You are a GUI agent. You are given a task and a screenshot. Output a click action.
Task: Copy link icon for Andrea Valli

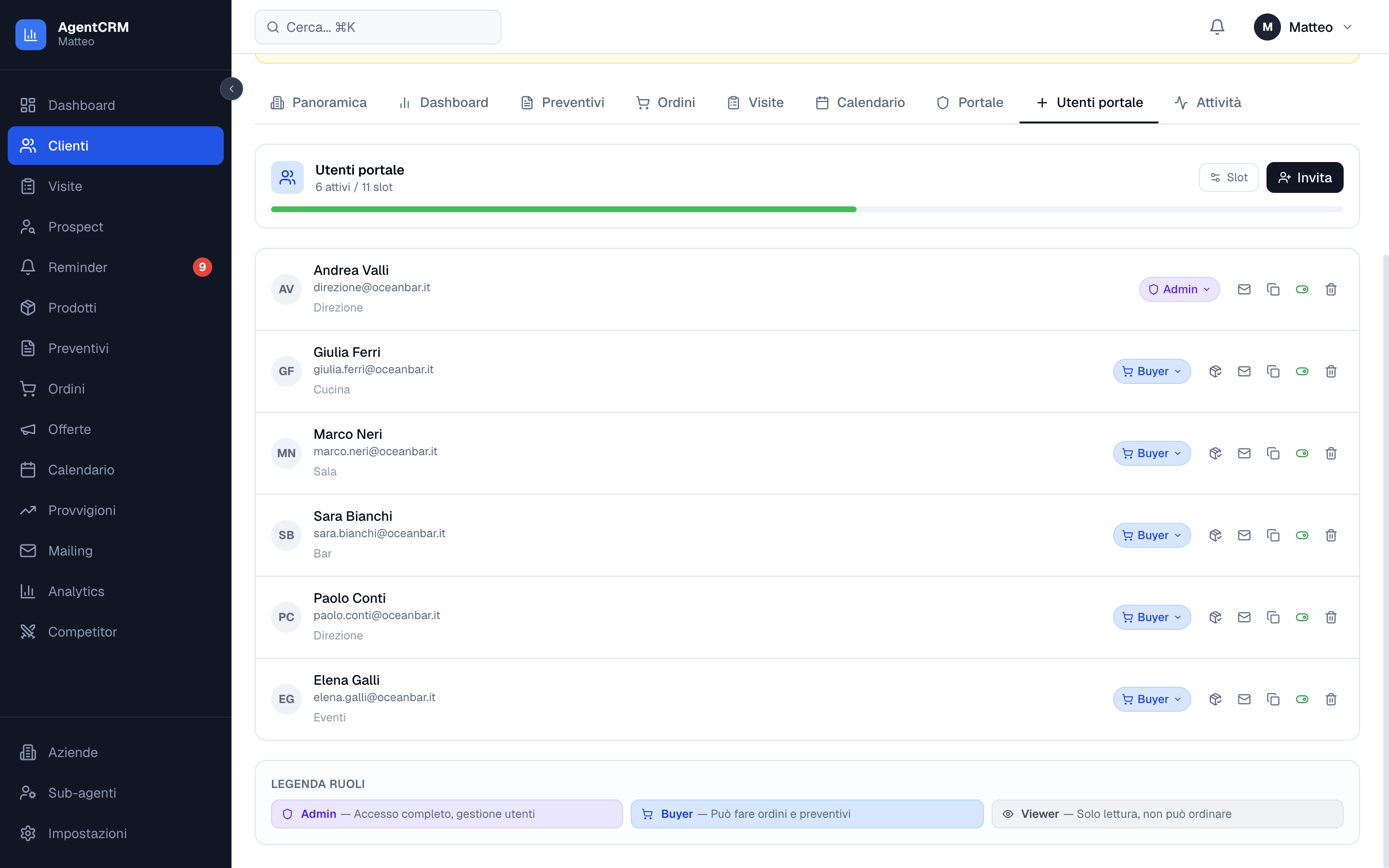pos(1273,289)
